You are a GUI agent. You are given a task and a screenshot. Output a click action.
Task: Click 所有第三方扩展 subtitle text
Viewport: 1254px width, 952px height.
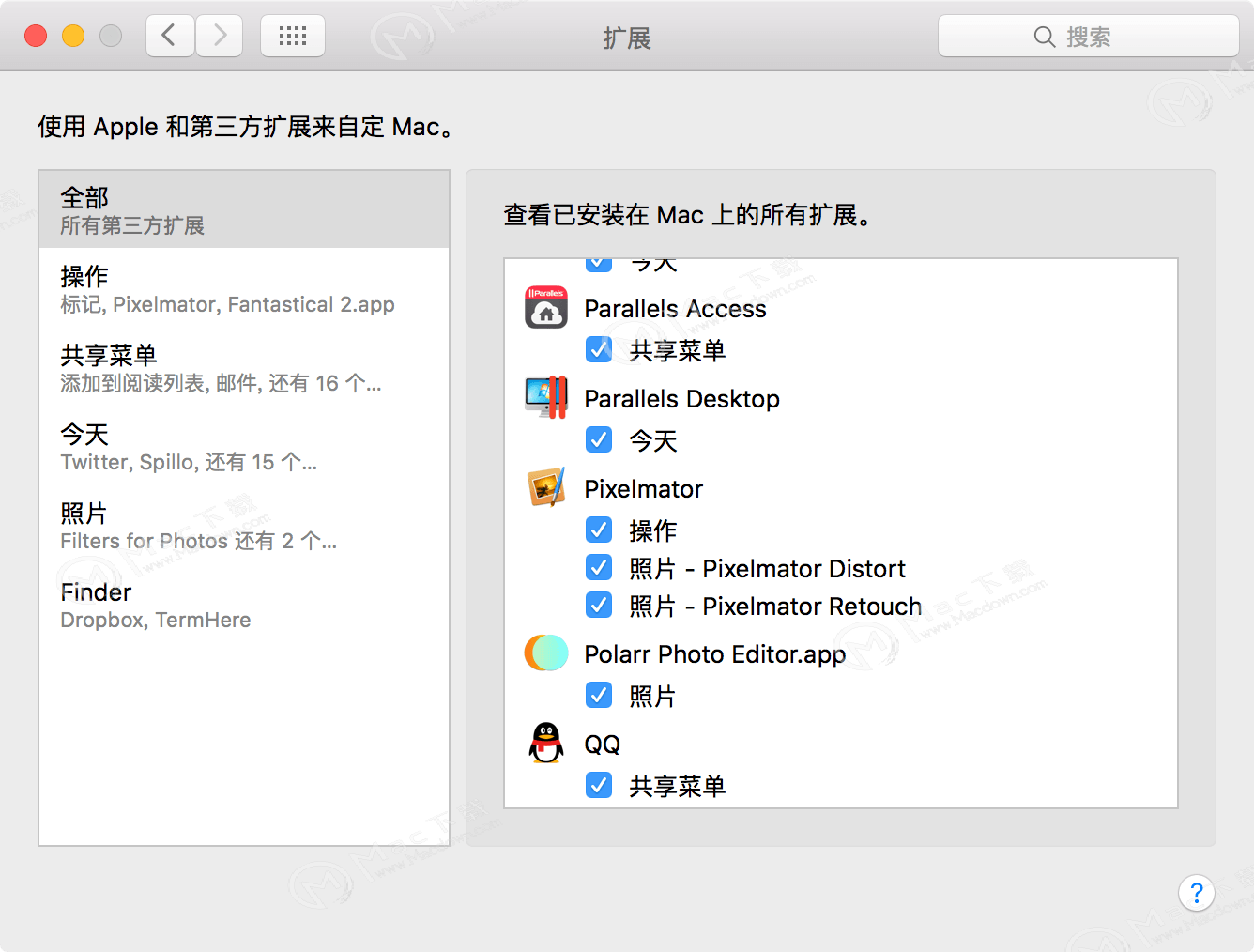coord(132,225)
